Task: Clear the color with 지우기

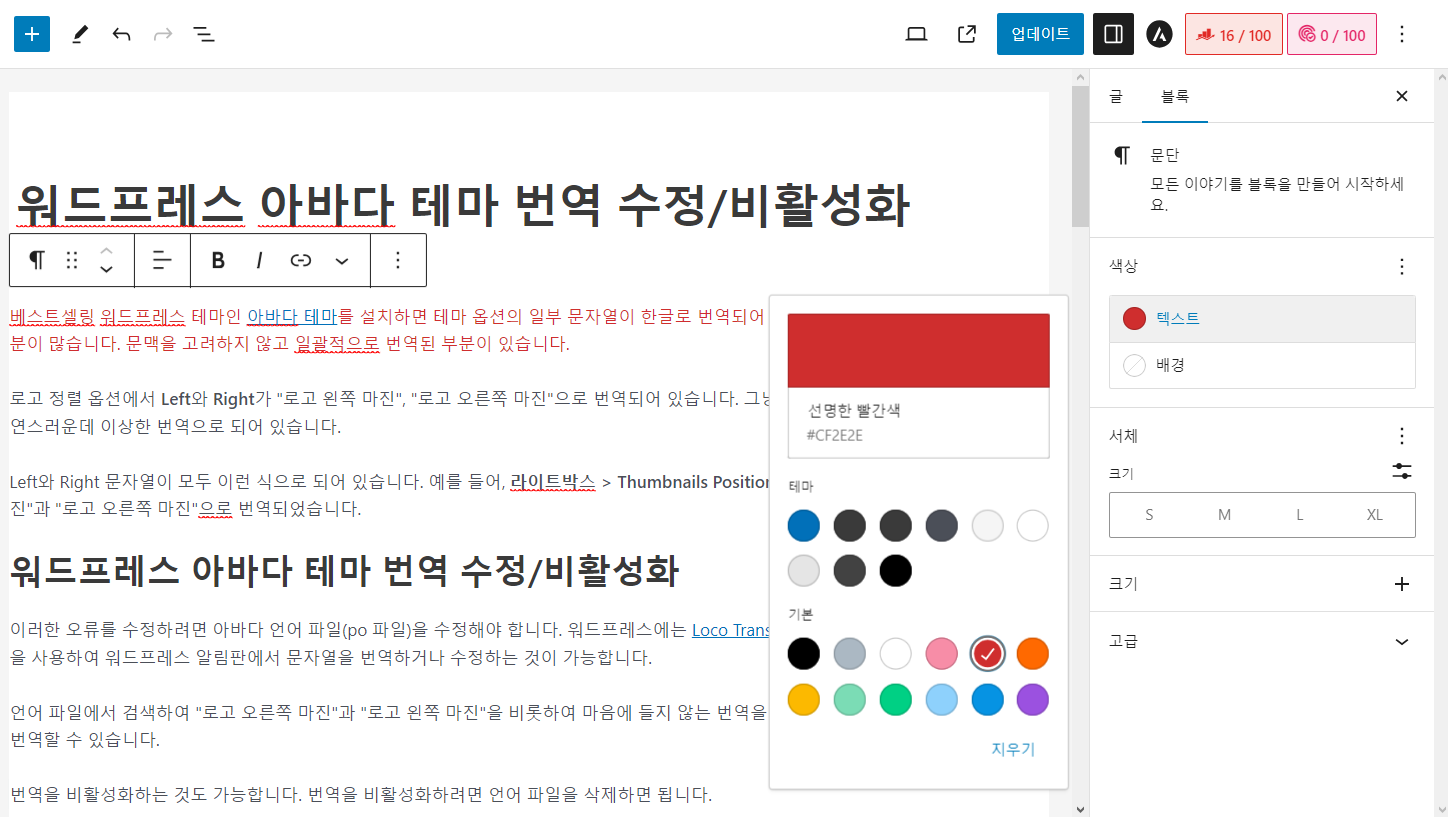Action: tap(1013, 749)
